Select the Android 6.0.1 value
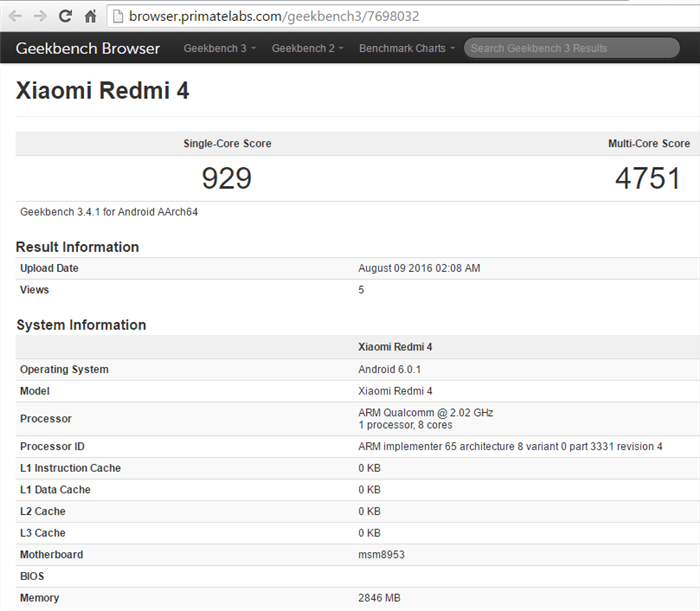This screenshot has width=700, height=611. tap(389, 370)
